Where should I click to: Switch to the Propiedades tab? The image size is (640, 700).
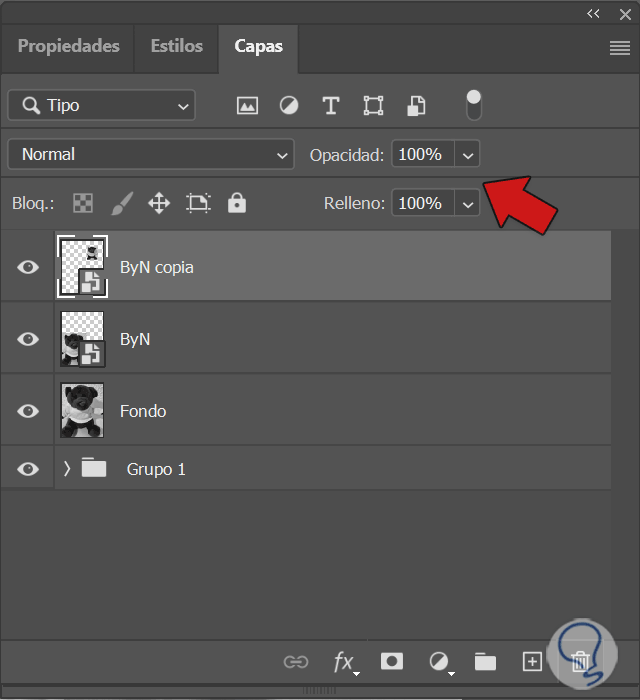(68, 46)
